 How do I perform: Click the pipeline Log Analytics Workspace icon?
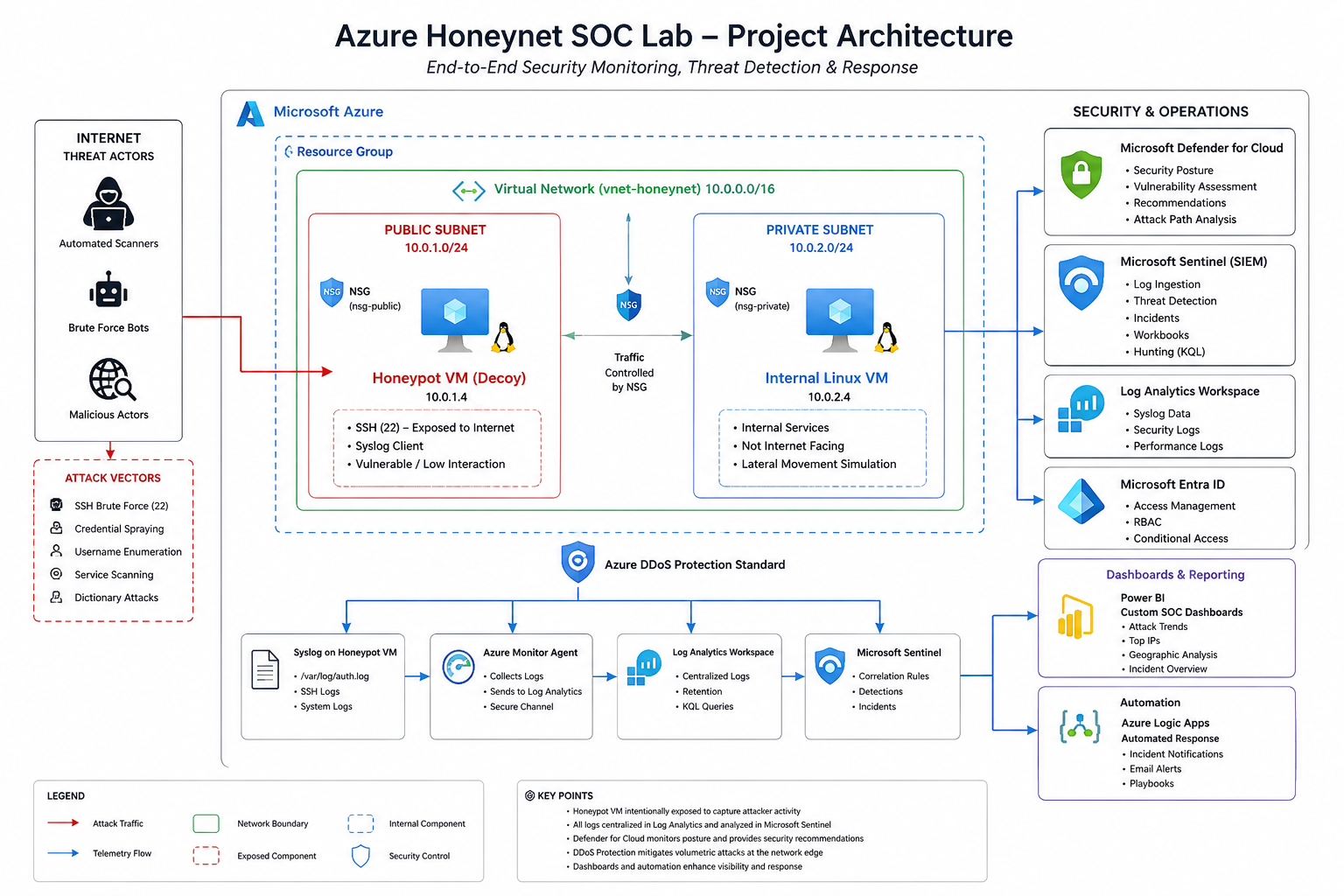tap(644, 668)
